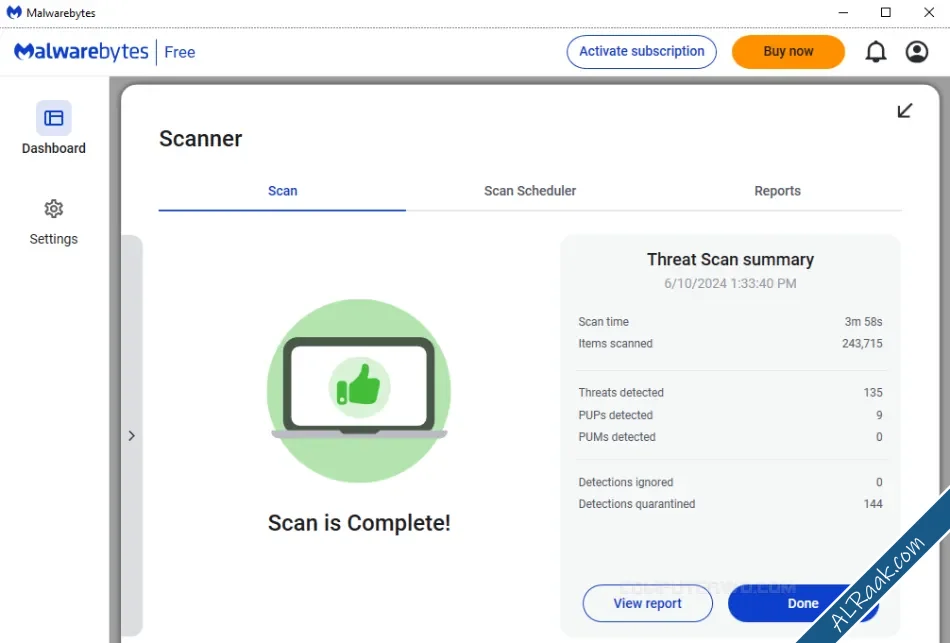
Task: Click the Buy now button
Action: 788,52
